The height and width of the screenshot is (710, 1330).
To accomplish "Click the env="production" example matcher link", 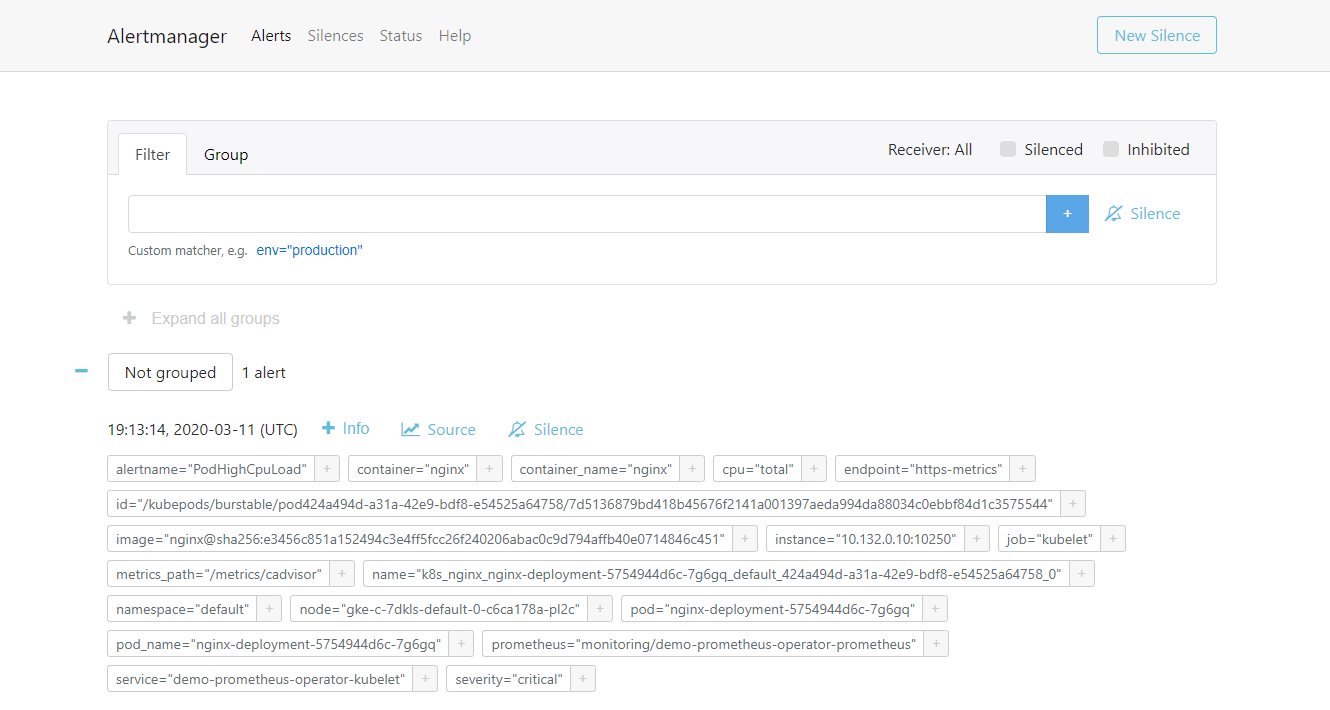I will pyautogui.click(x=309, y=251).
